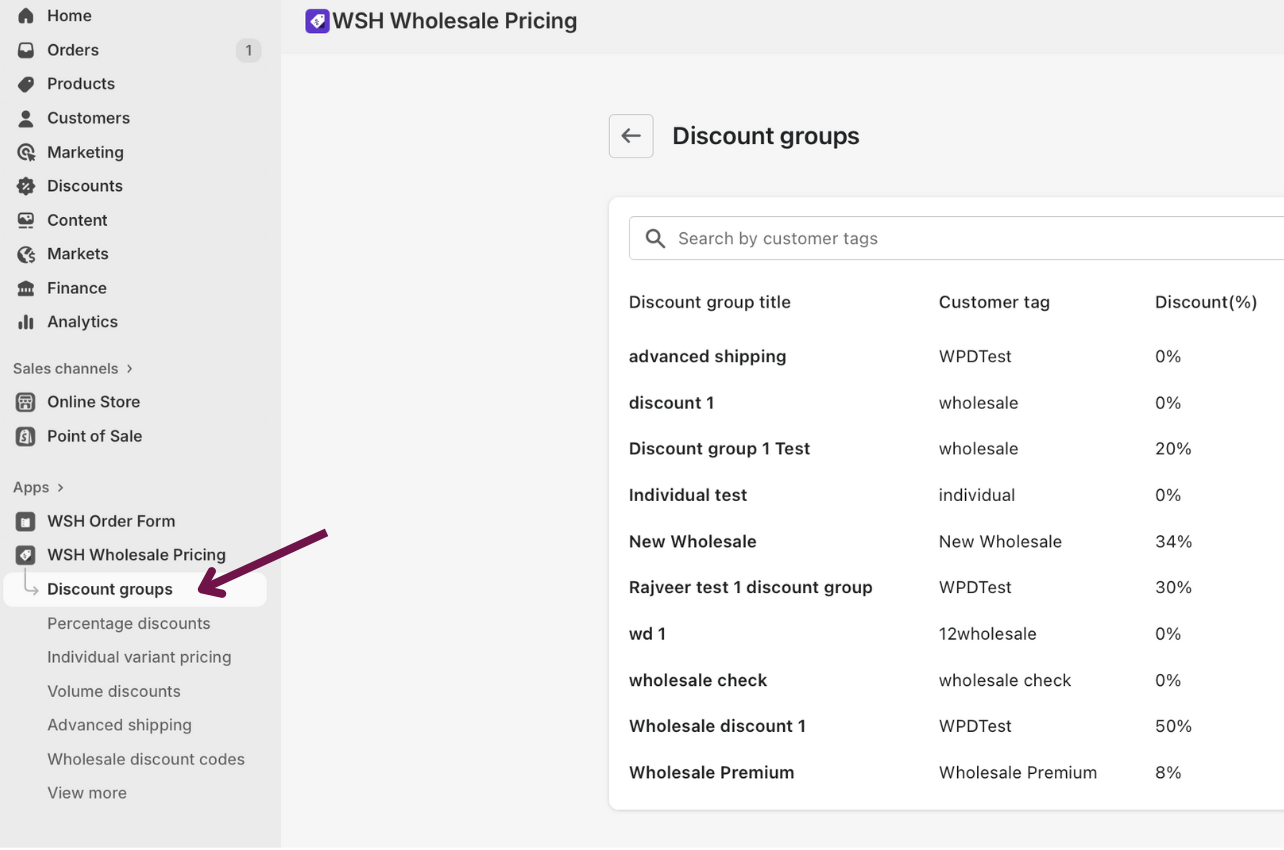Click the Products tag icon
The image size is (1284, 850).
pyautogui.click(x=26, y=84)
